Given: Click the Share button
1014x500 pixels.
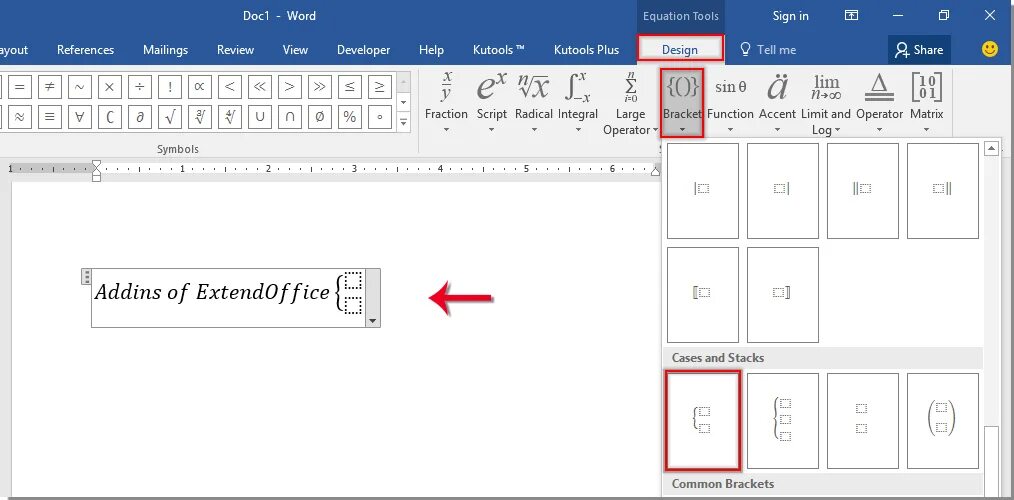Looking at the screenshot, I should 919,50.
